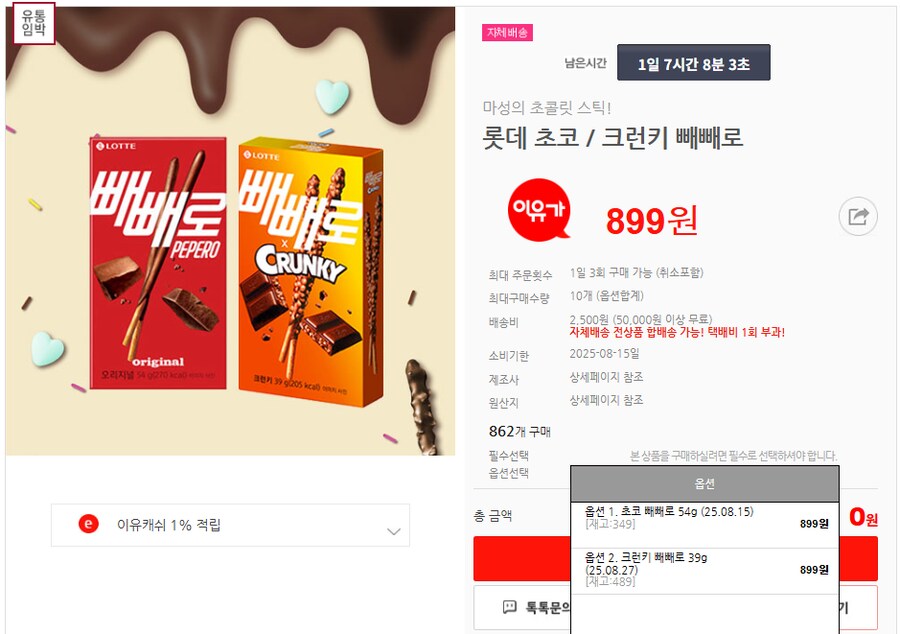This screenshot has width=900, height=634.
Task: Click product title 롯데 초코 / 크런키 빼빼로
Action: coord(612,138)
